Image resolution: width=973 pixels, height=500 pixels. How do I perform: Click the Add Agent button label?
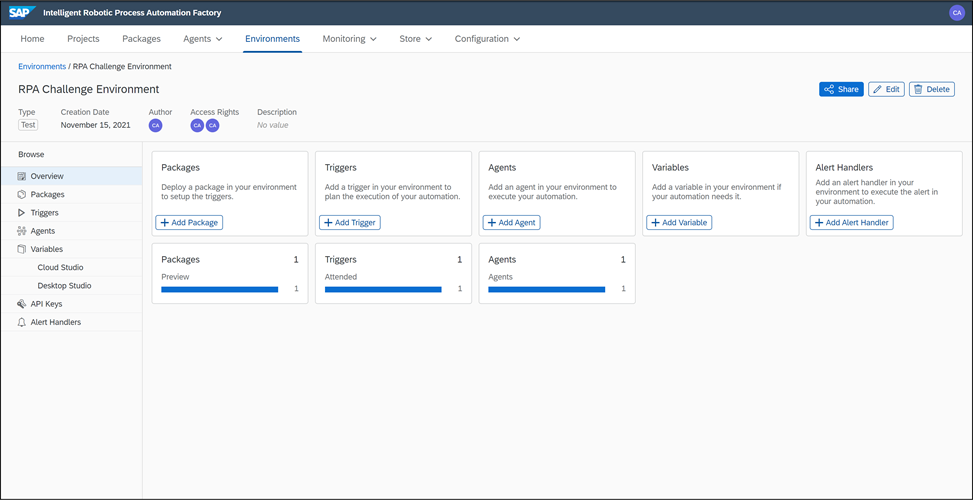tap(517, 223)
